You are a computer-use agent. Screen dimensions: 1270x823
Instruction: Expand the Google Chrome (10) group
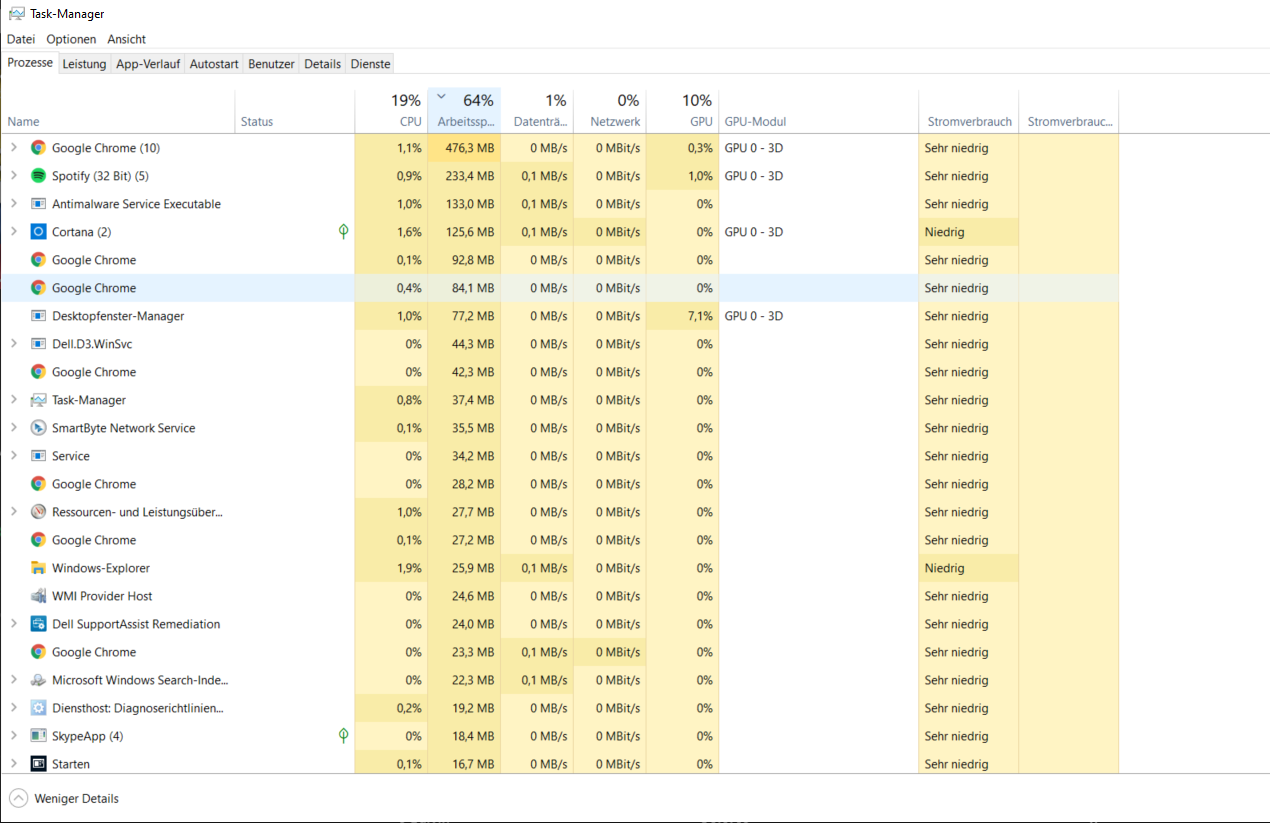coord(13,148)
